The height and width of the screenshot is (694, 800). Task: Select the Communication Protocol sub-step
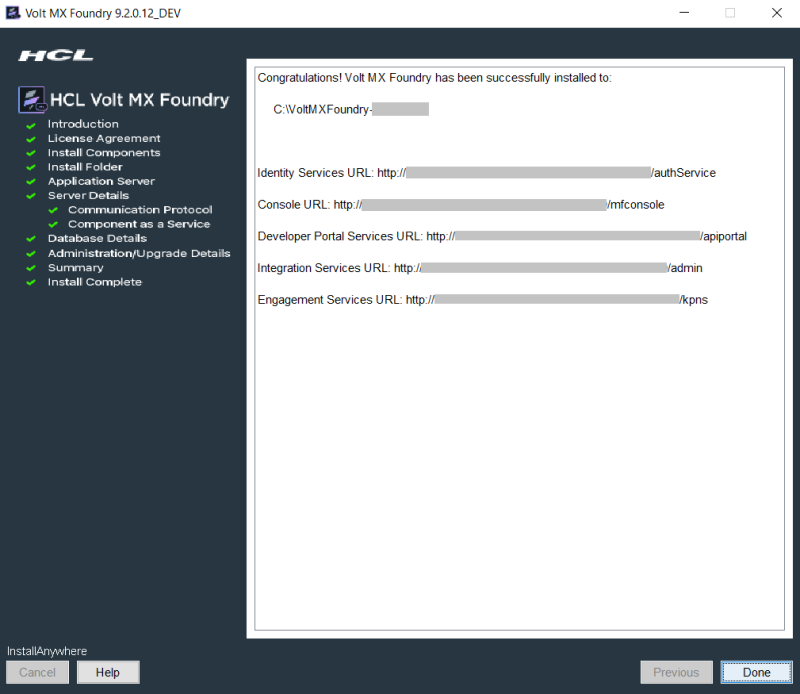point(139,210)
